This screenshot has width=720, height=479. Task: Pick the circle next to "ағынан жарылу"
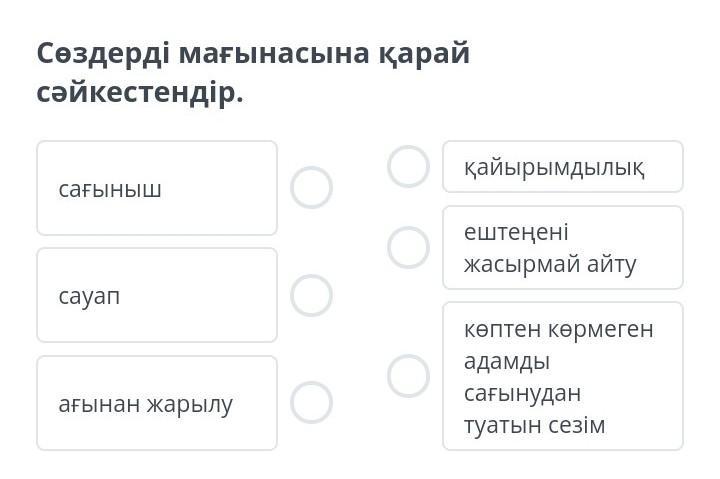(x=311, y=402)
